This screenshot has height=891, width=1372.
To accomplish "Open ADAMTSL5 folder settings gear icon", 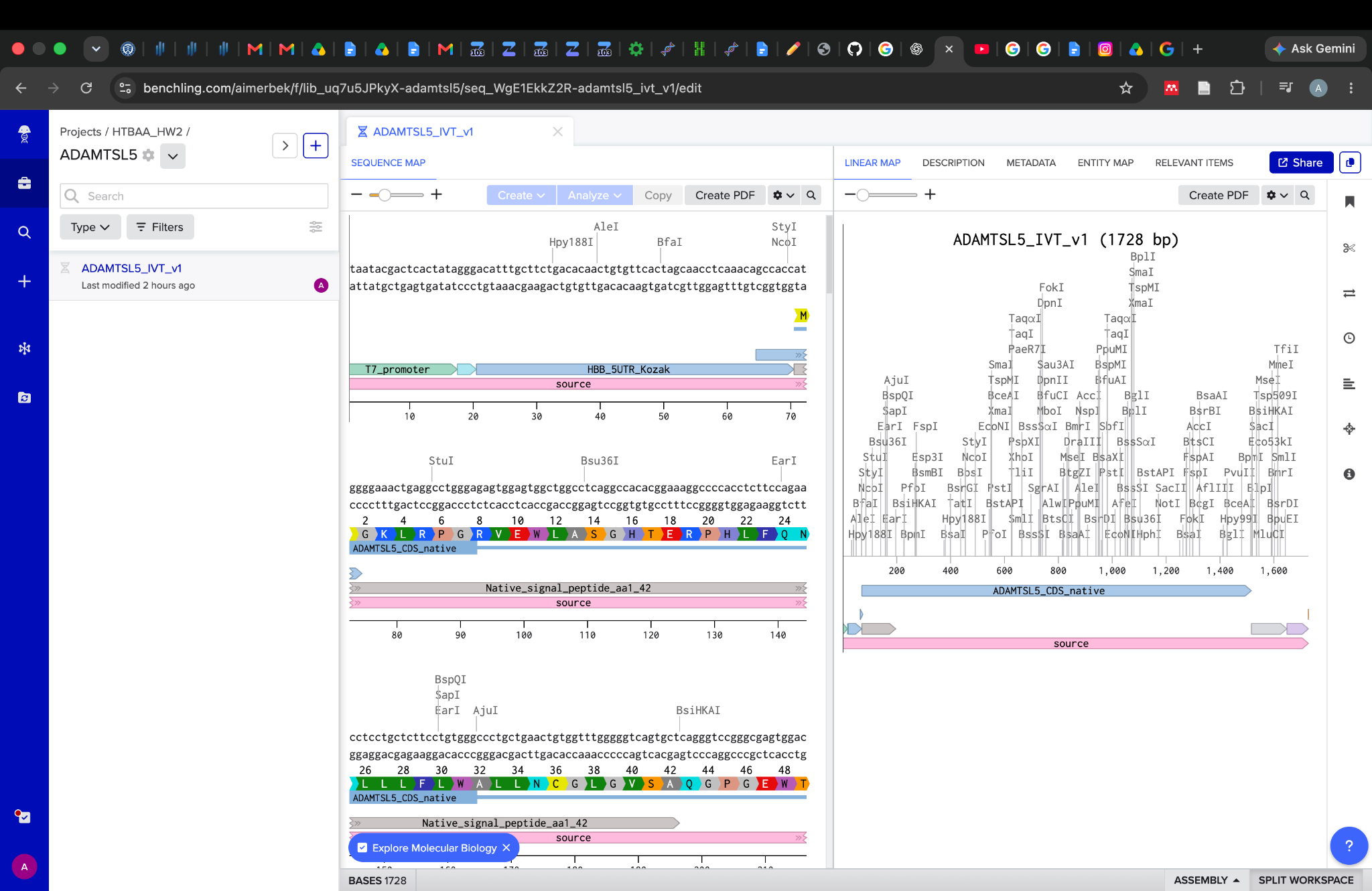I will coord(149,155).
